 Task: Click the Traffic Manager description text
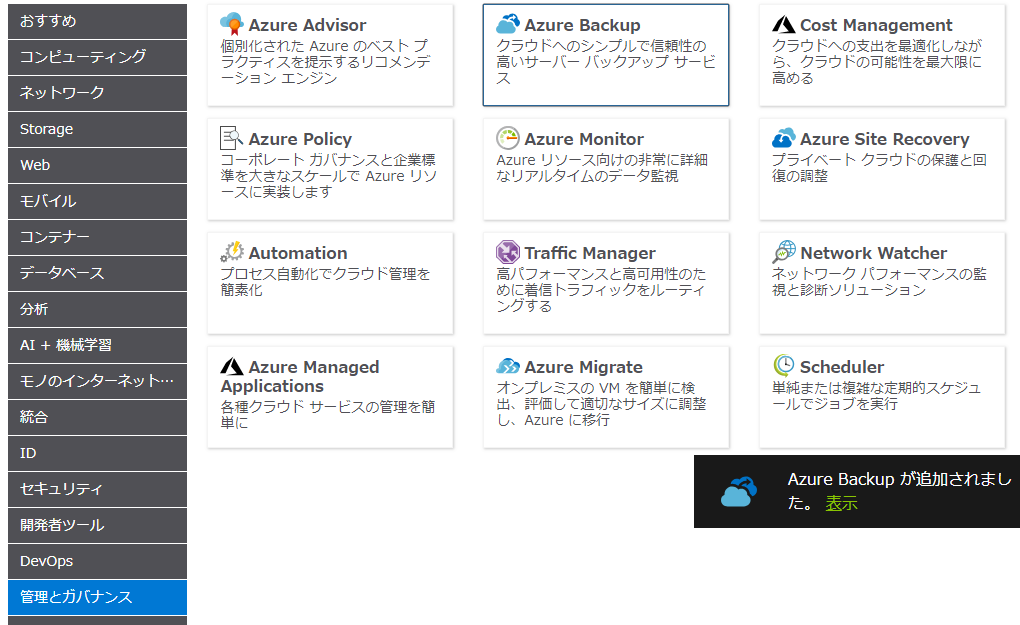coord(601,289)
